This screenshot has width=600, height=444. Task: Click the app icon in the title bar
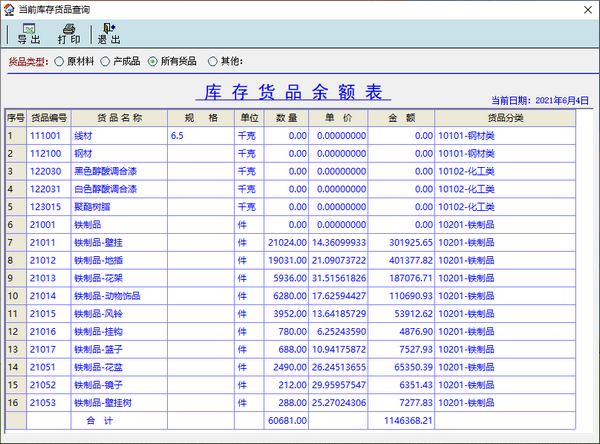(10, 9)
